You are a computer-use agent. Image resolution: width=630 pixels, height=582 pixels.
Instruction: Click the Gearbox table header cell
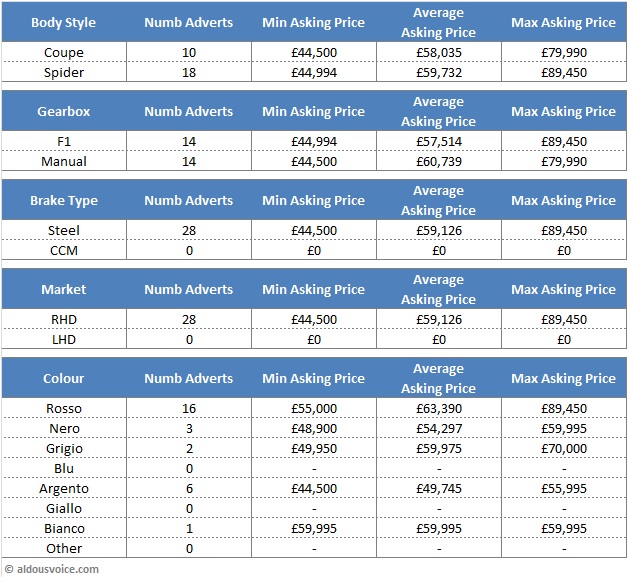(64, 112)
